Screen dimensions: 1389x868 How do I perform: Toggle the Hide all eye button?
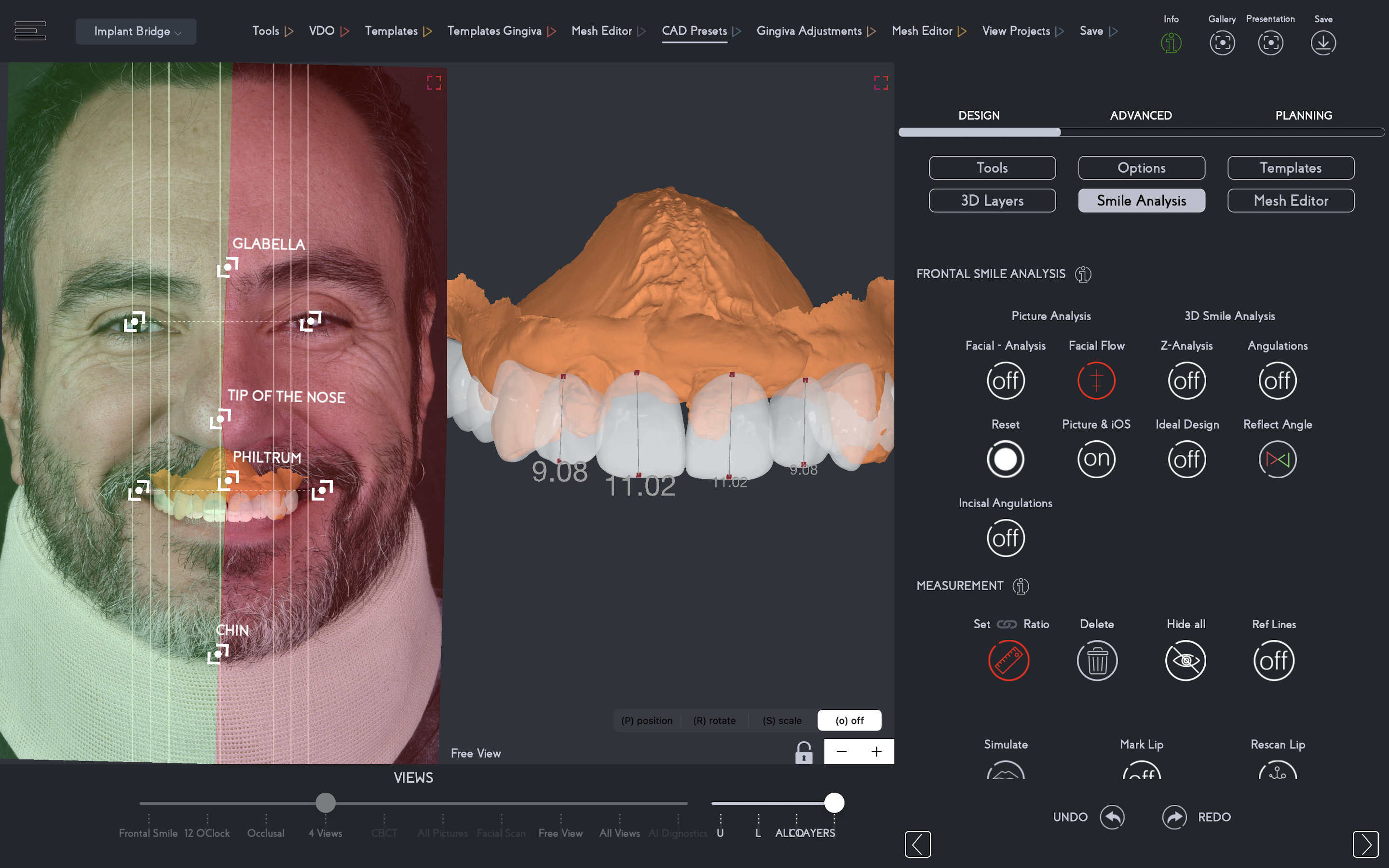[1185, 660]
